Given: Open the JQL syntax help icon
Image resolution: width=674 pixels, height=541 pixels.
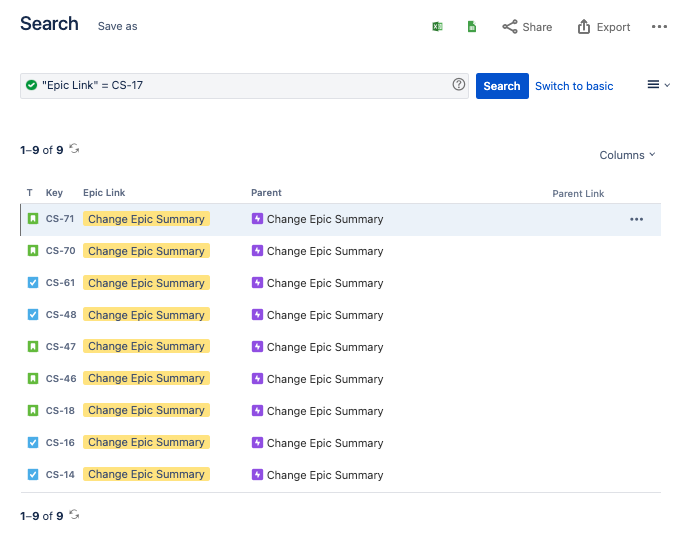Looking at the screenshot, I should click(x=459, y=84).
